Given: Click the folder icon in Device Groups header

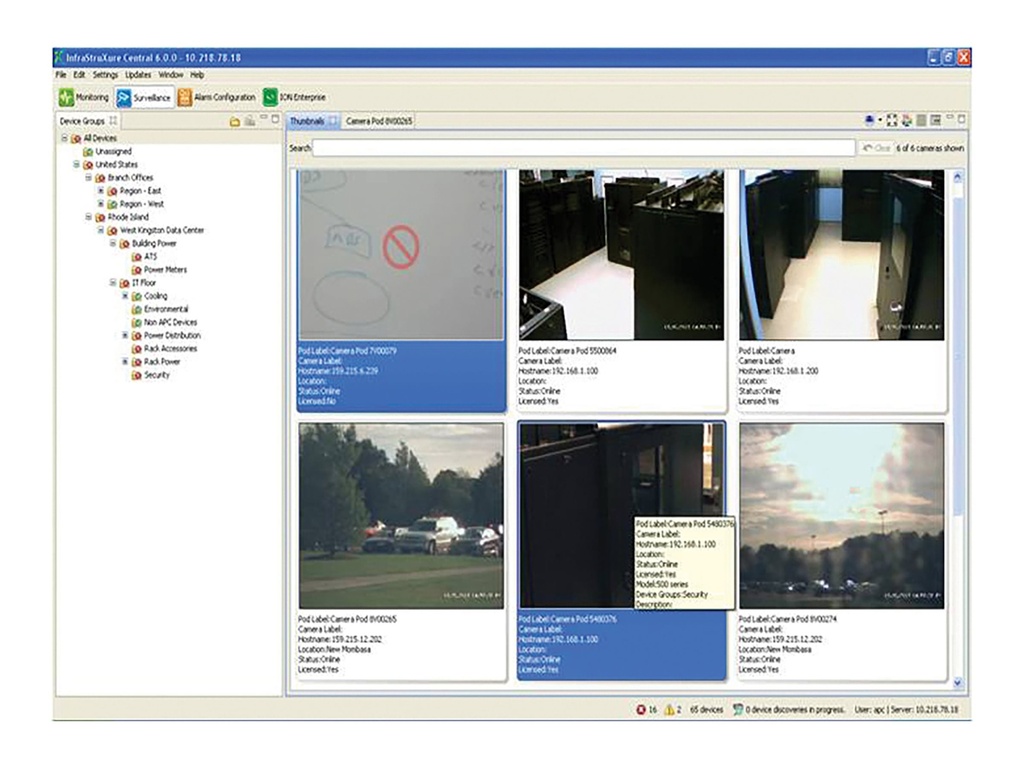Looking at the screenshot, I should (234, 121).
